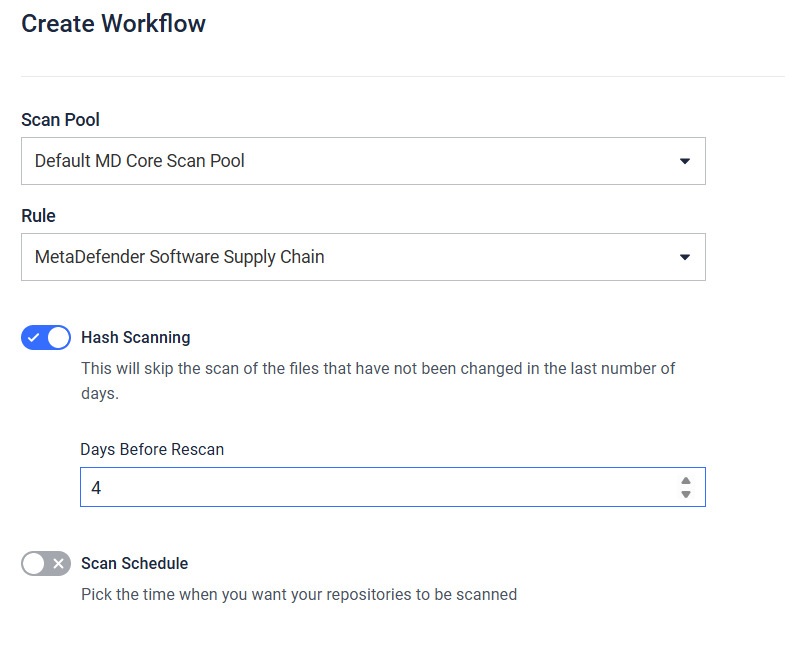Click the checkmark on Hash Scanning switch

[x=34, y=338]
